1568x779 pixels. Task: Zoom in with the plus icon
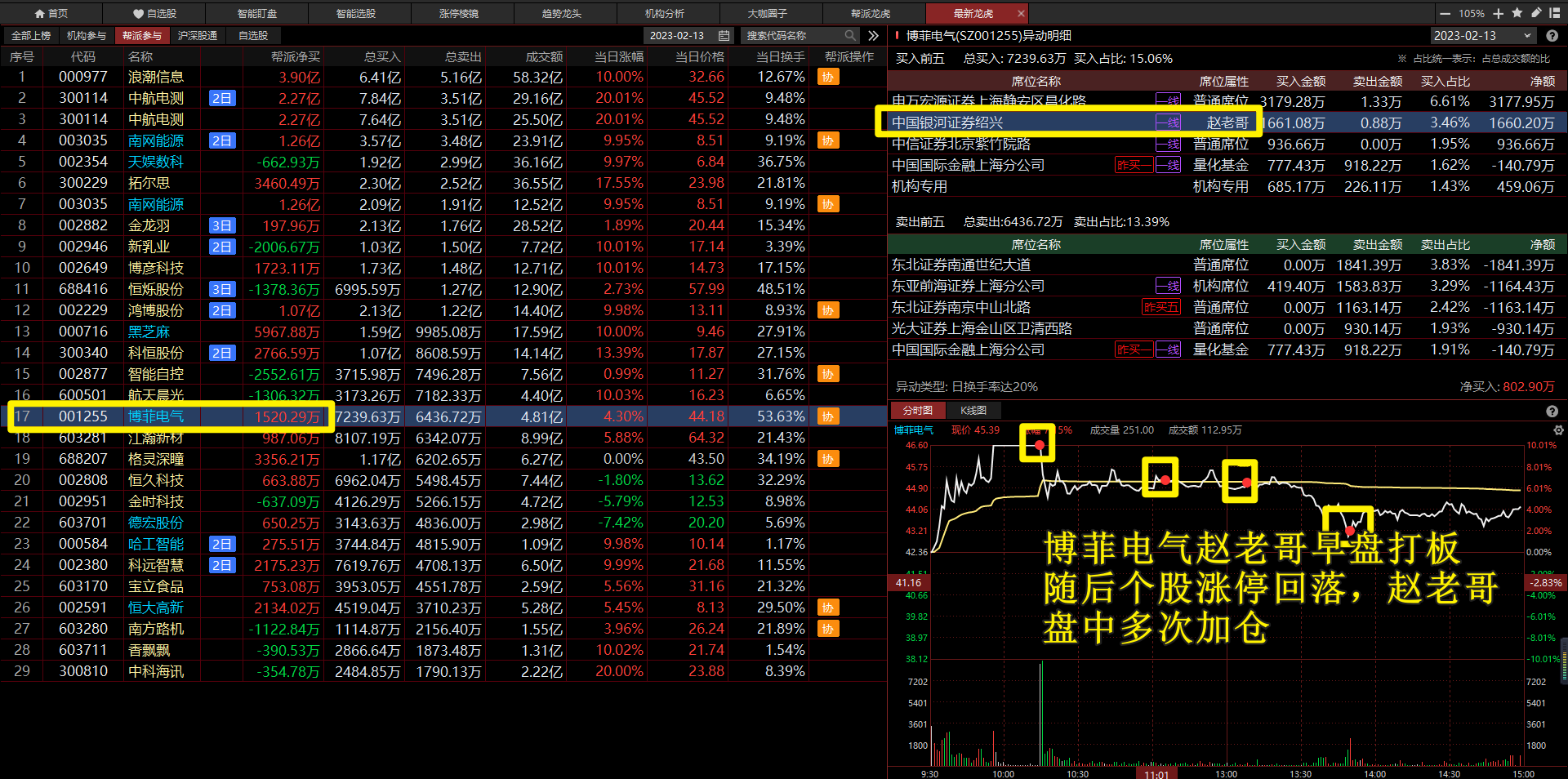click(1498, 14)
